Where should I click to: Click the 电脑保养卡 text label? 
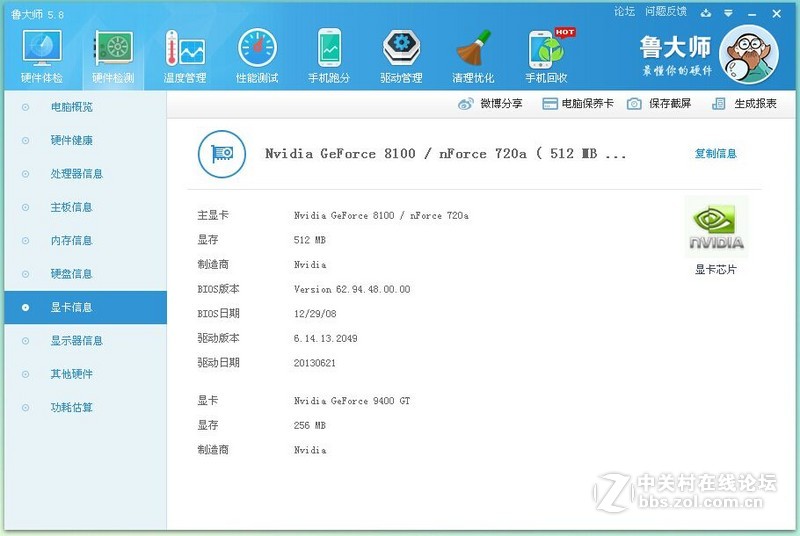(587, 104)
